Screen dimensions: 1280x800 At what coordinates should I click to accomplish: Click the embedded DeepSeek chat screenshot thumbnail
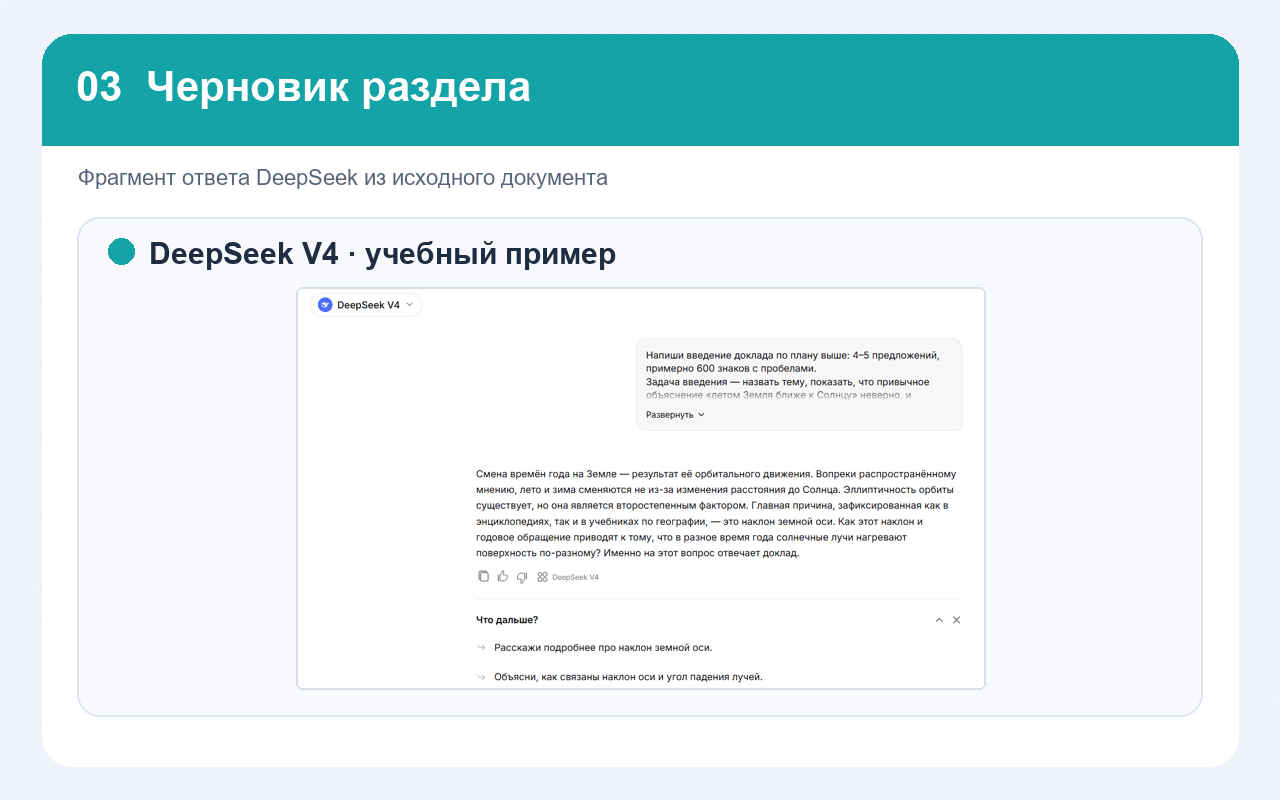pos(641,488)
